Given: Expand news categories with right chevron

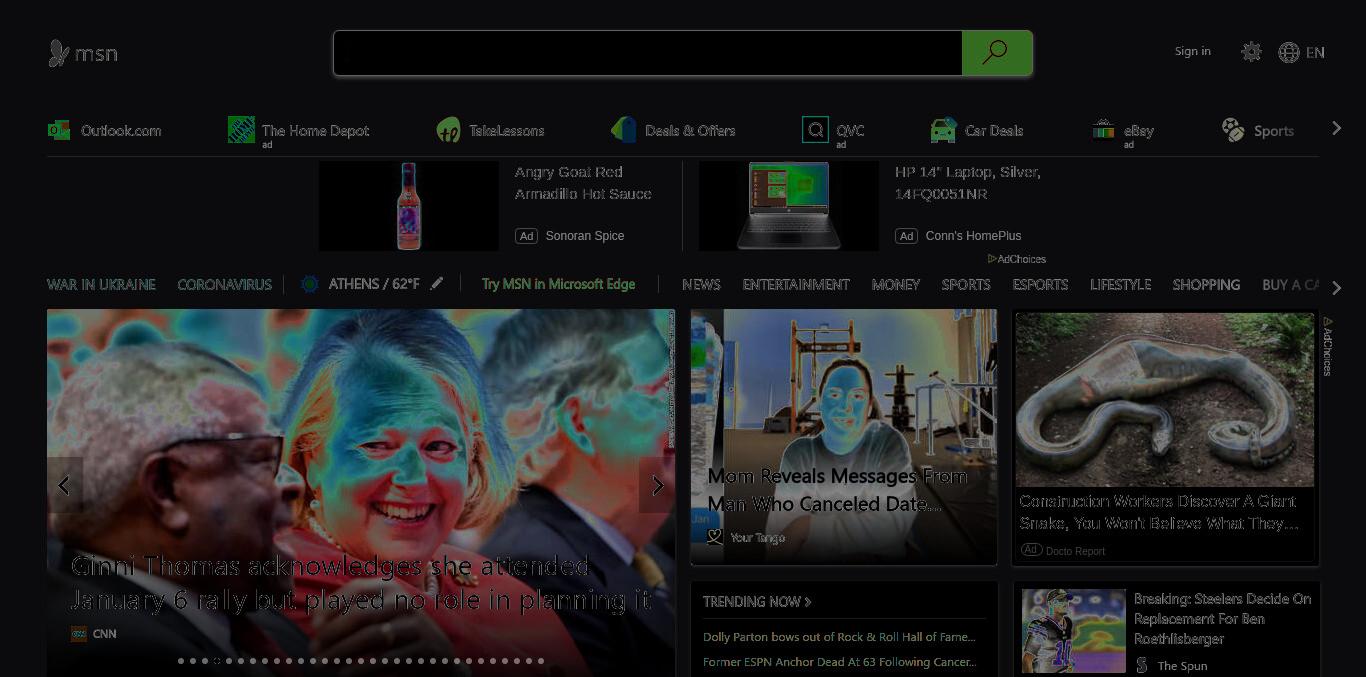Looking at the screenshot, I should pos(1337,288).
